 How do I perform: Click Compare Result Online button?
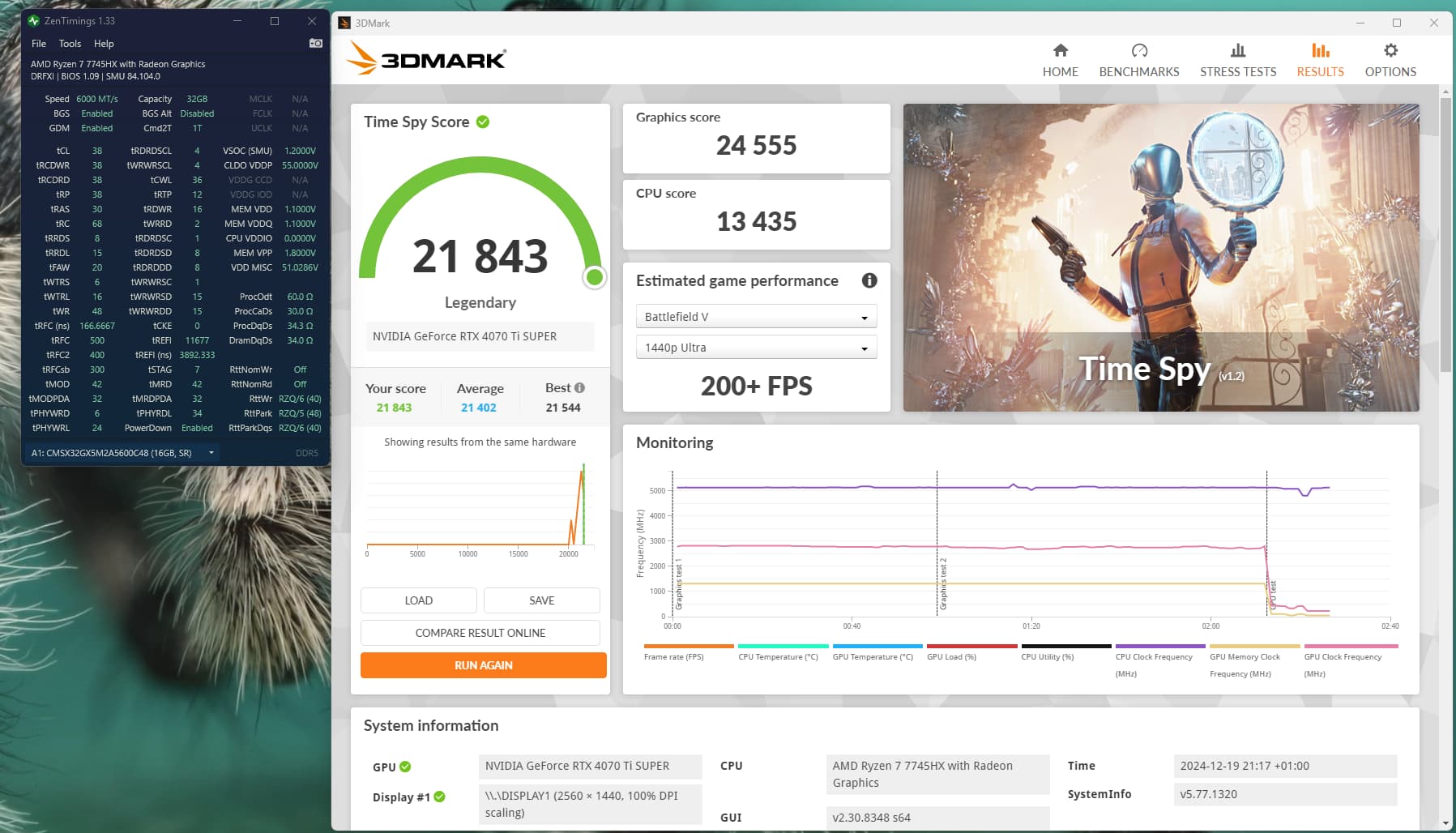click(480, 633)
